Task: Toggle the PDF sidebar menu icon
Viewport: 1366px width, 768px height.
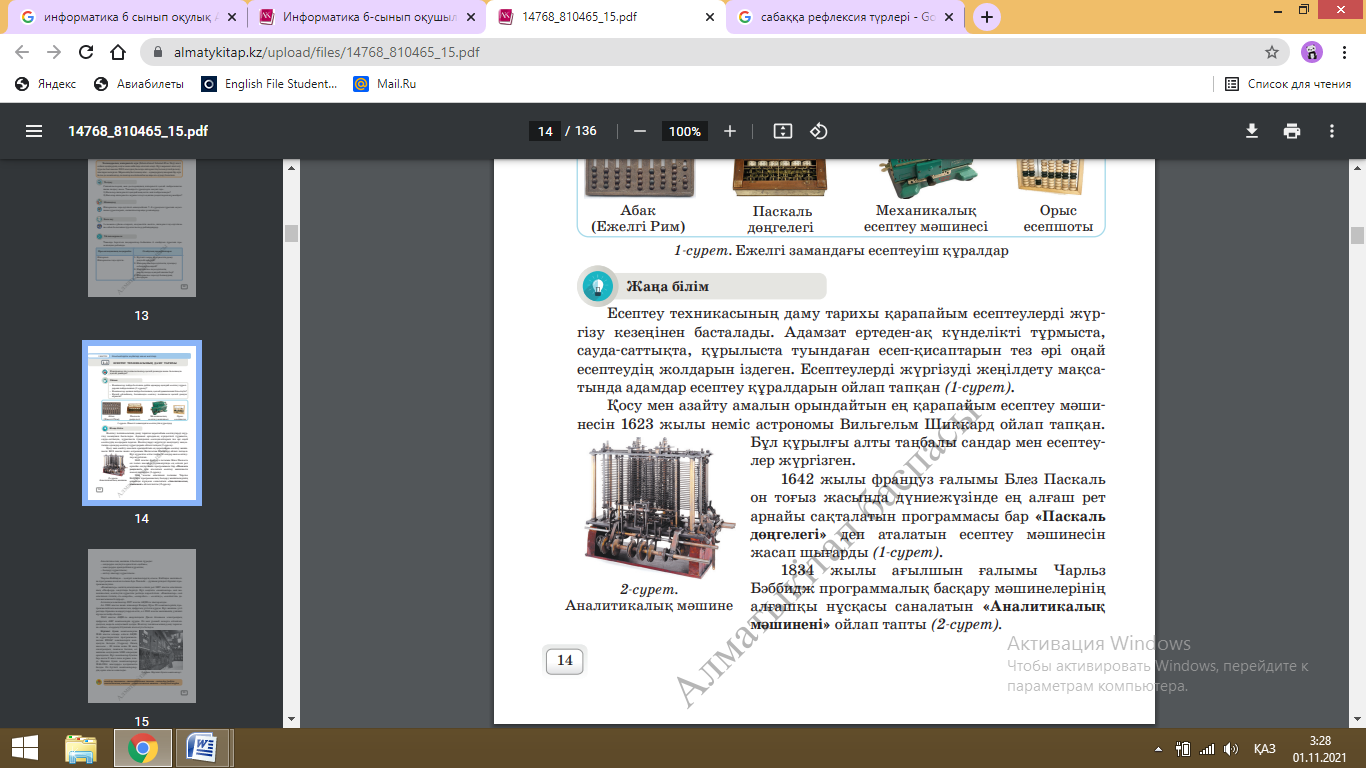Action: click(34, 131)
